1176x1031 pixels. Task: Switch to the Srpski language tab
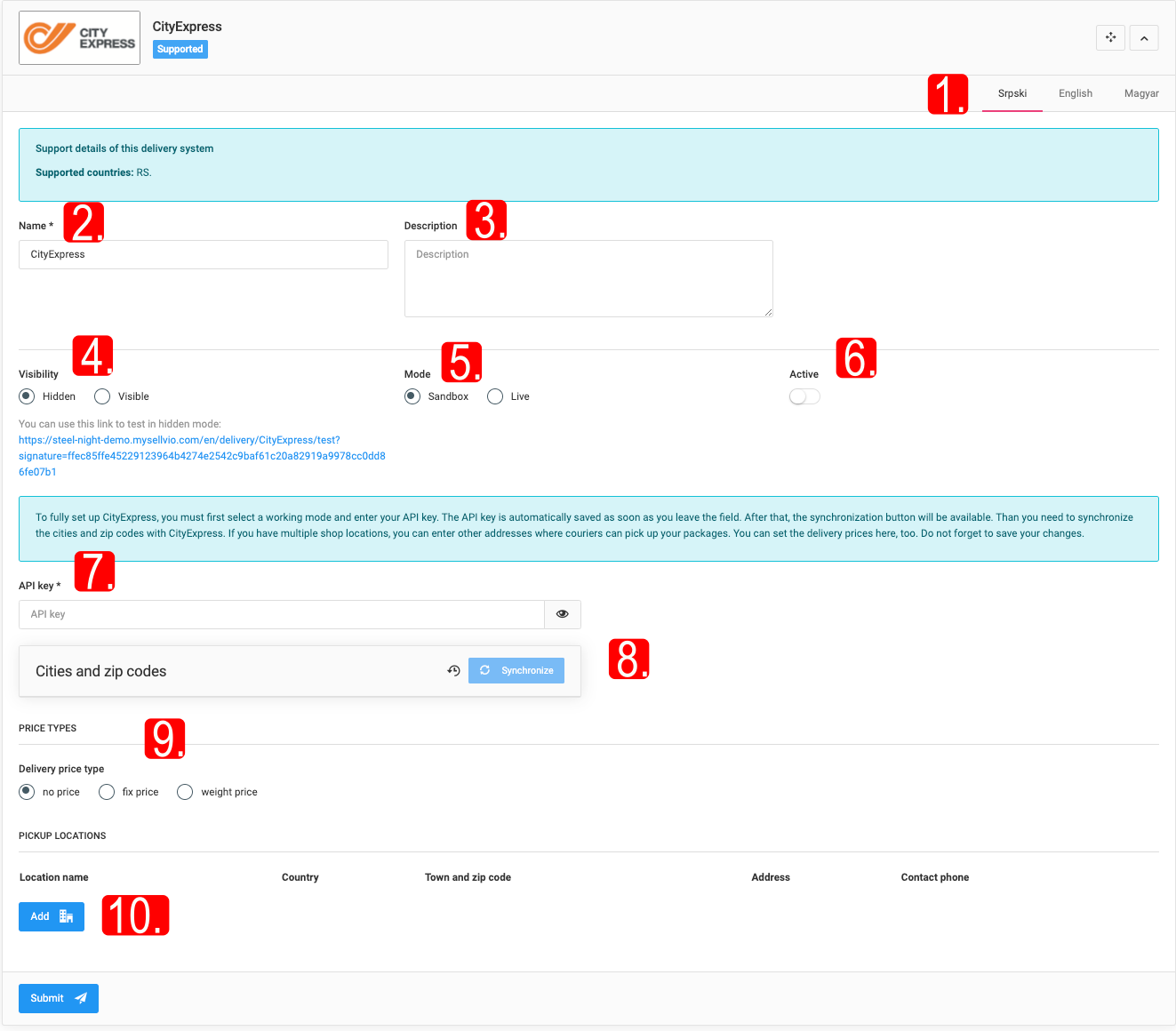tap(1012, 93)
